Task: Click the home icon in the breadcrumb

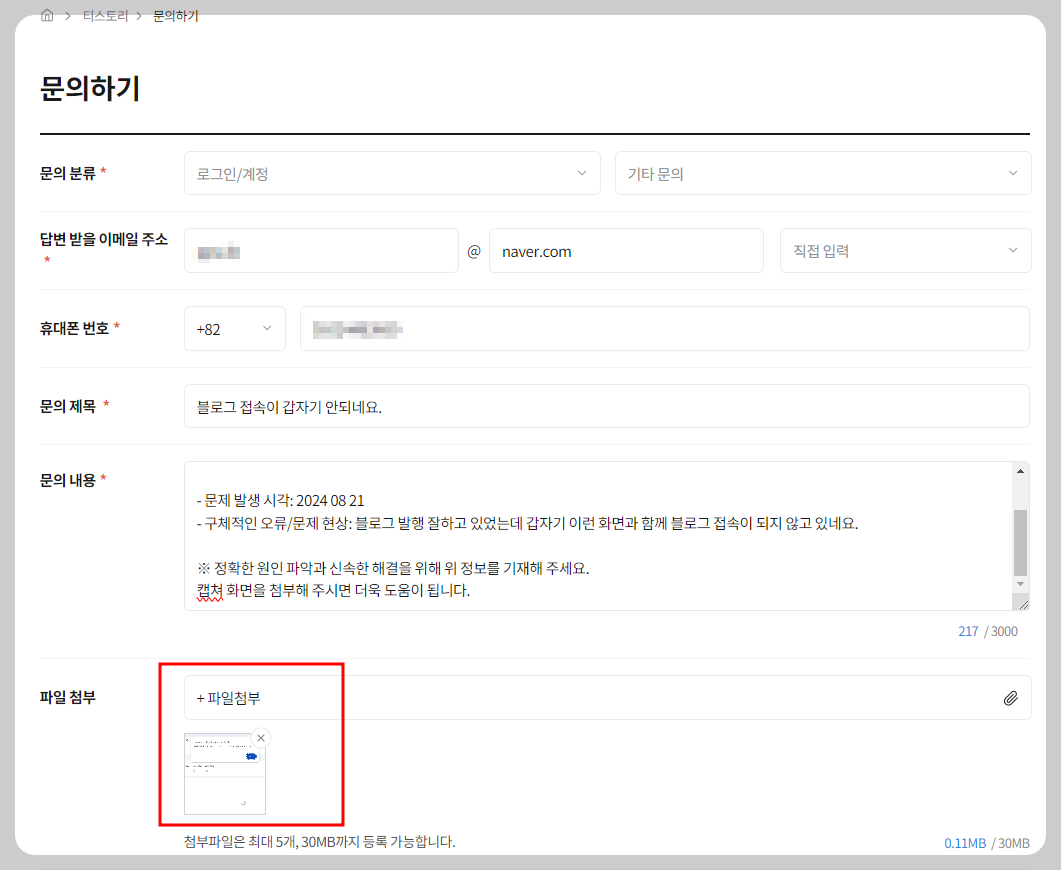Action: 46,15
